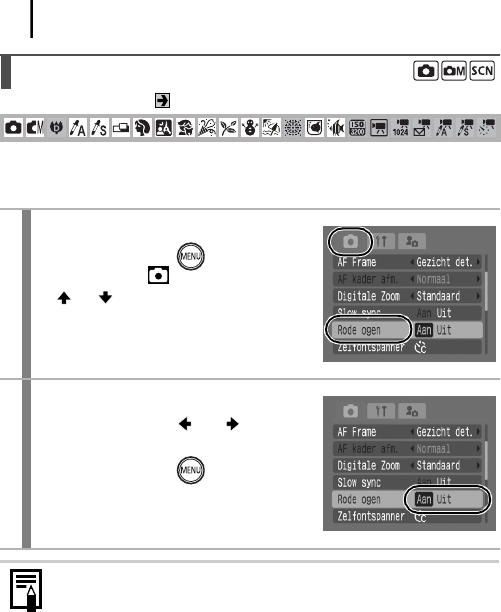
Task: Click right arrow beside Gezicht det. in first menu
Action: click(478, 262)
